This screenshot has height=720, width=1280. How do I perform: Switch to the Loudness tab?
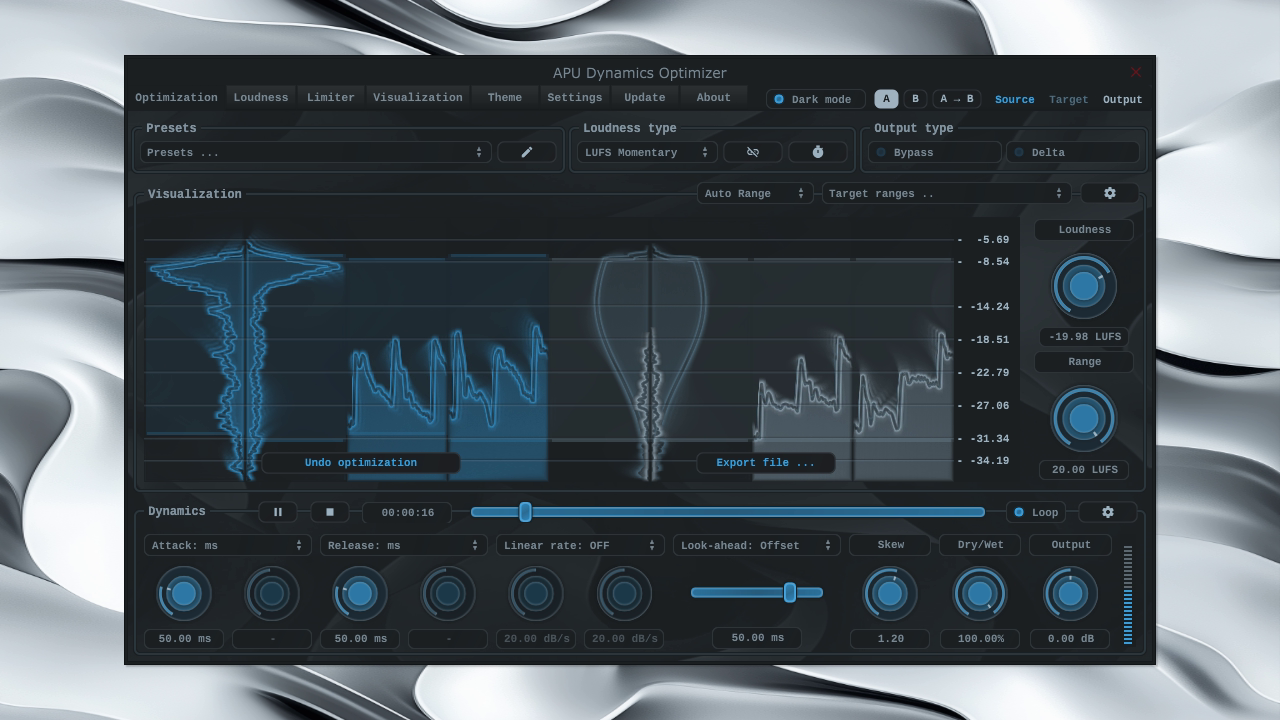pyautogui.click(x=261, y=97)
